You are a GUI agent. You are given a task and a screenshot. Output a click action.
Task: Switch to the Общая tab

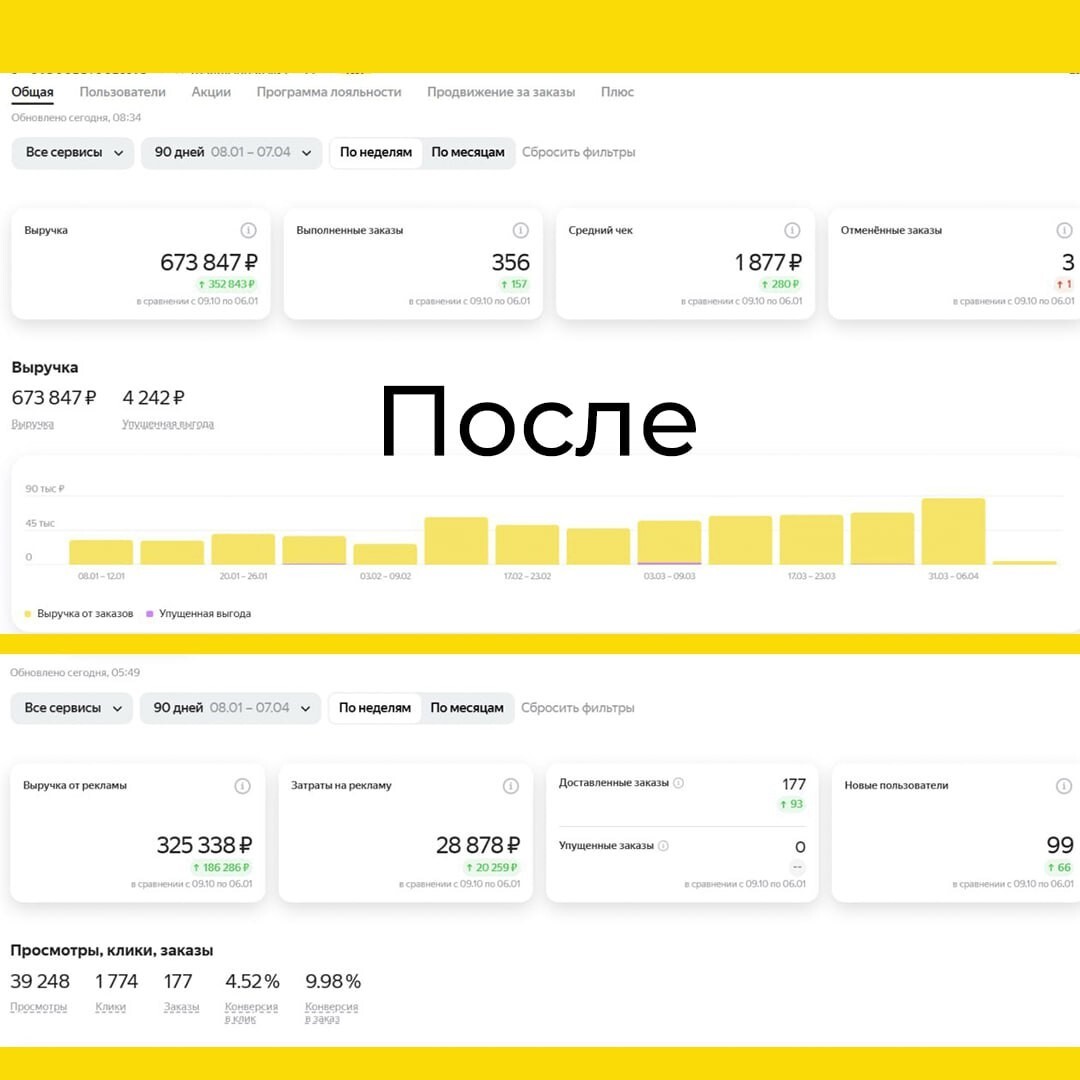click(x=32, y=92)
